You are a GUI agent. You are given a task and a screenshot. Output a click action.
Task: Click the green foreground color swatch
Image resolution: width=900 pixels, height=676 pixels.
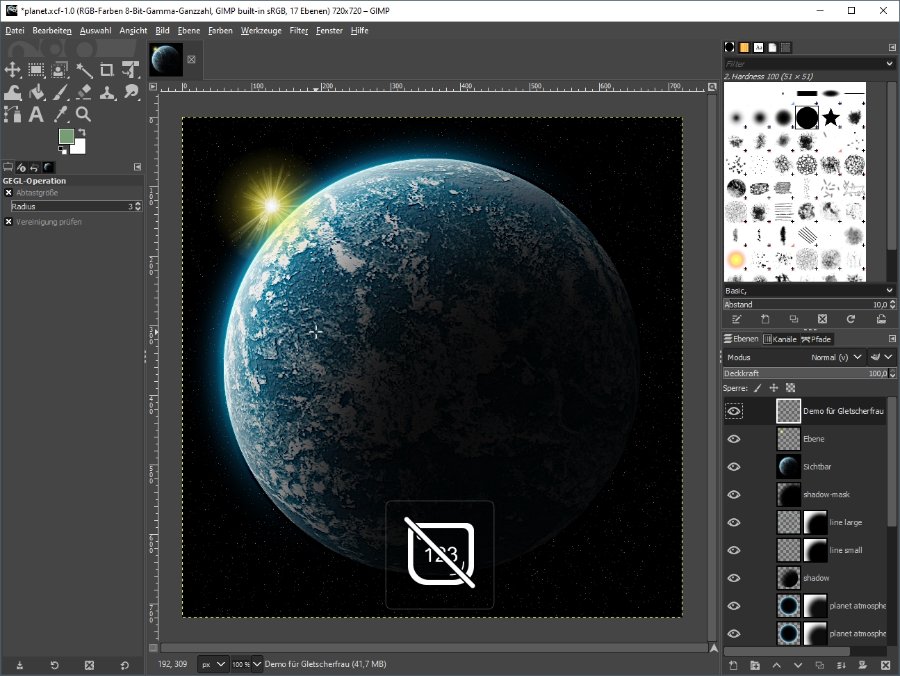click(x=66, y=137)
